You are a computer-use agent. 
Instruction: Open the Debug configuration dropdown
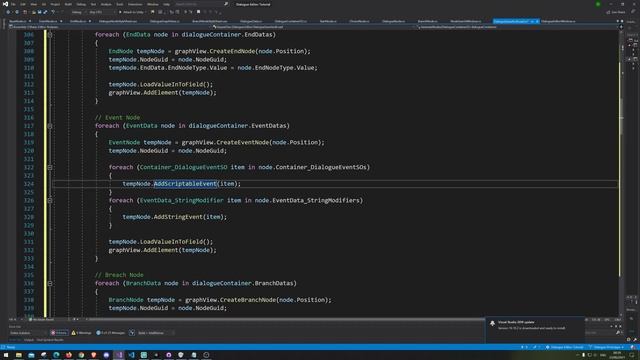point(78,12)
